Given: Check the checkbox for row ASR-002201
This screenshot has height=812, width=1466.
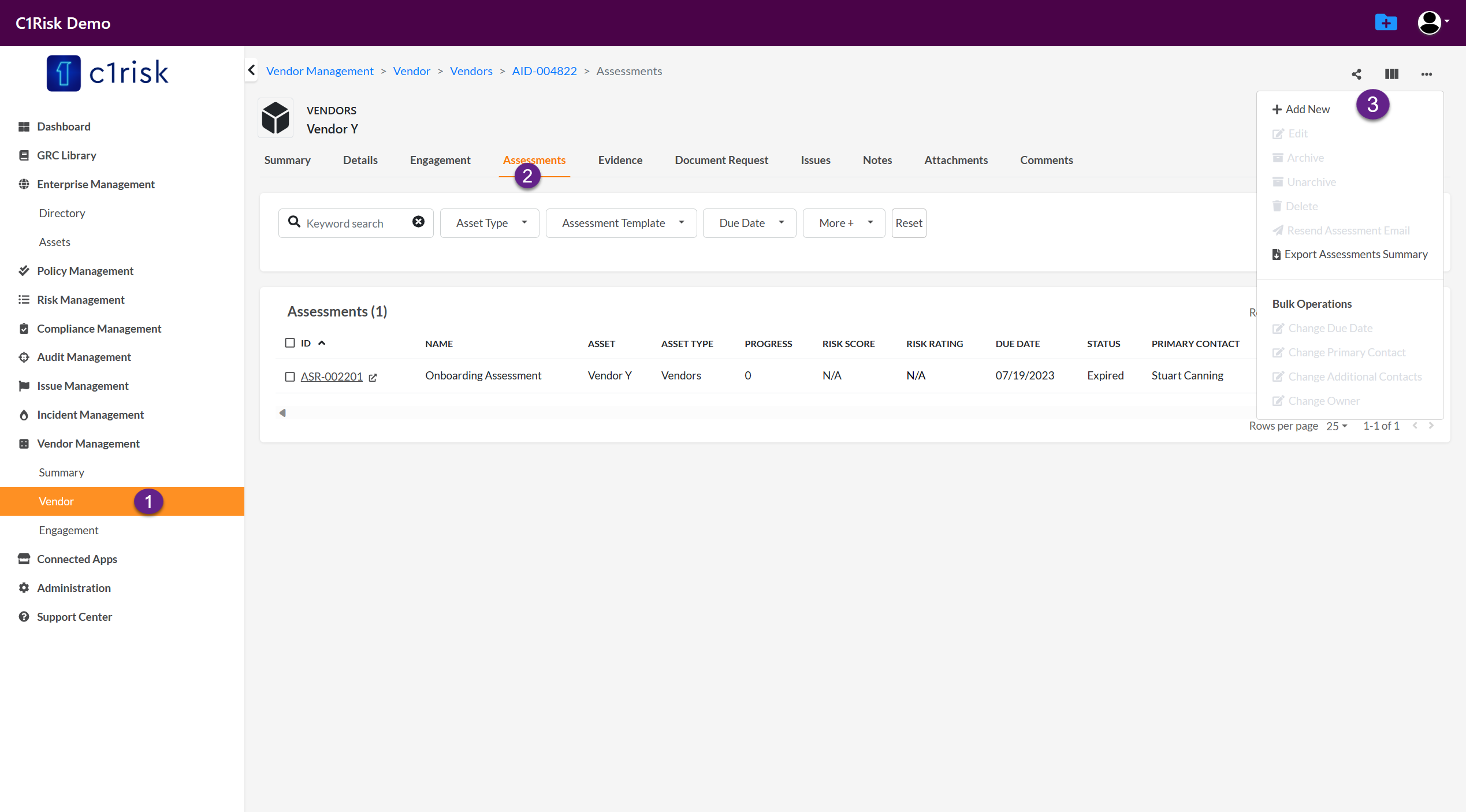Looking at the screenshot, I should [290, 377].
